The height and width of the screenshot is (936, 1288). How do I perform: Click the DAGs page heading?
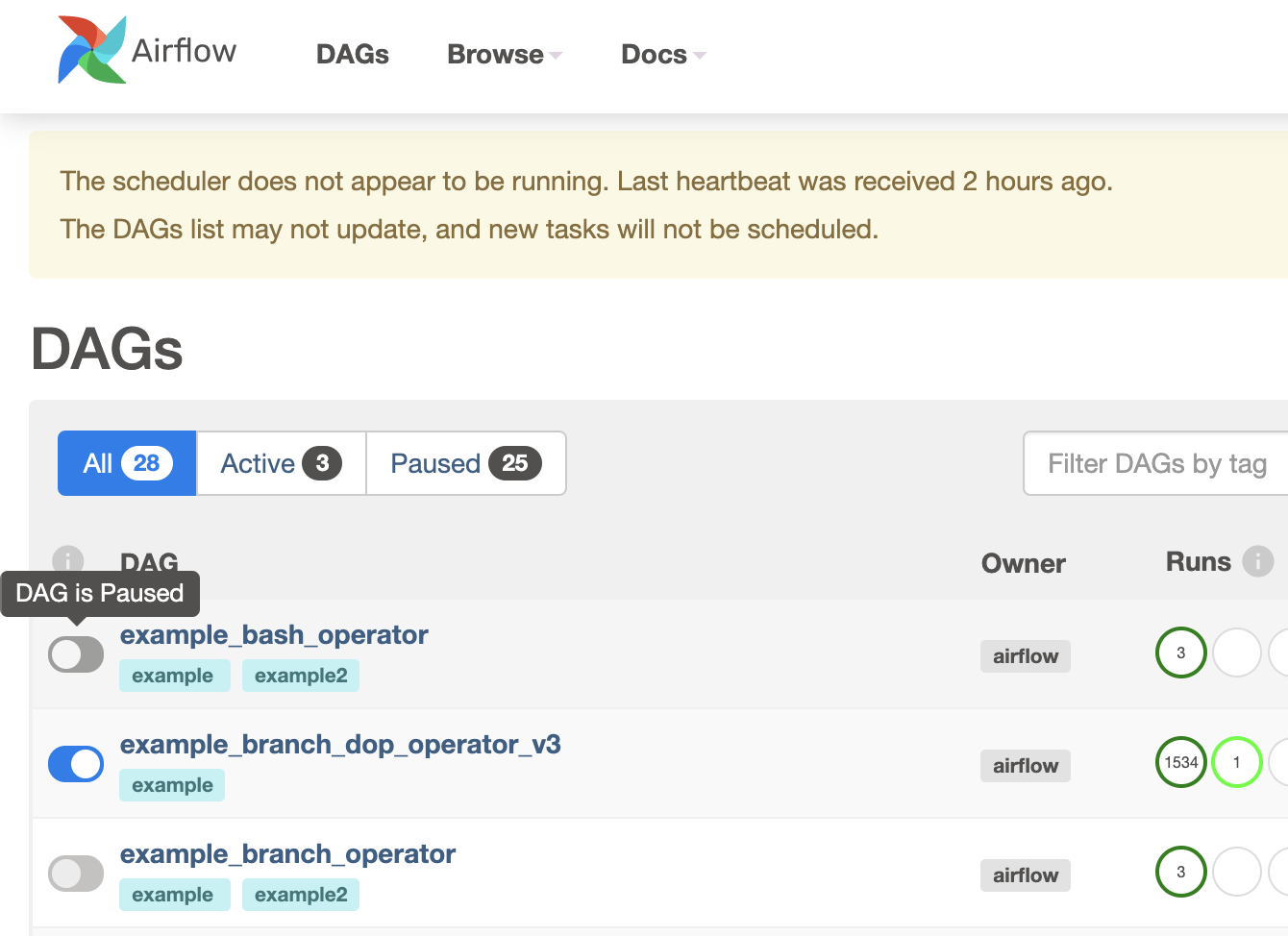108,348
